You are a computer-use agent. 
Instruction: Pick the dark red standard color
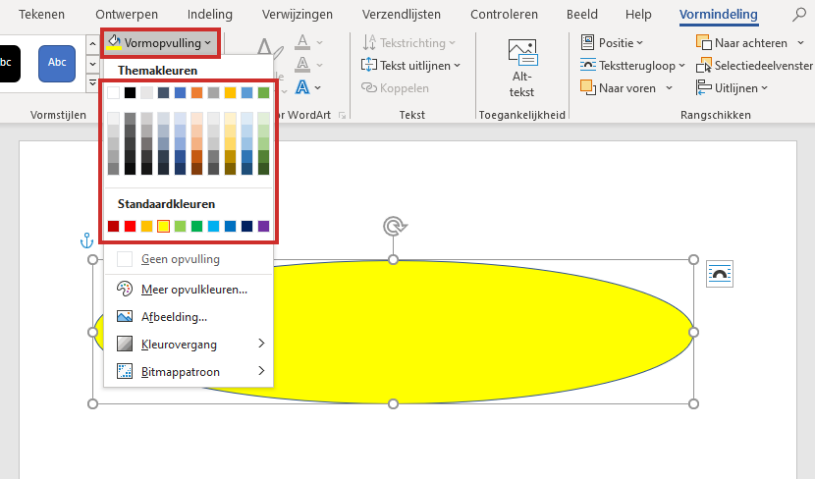click(113, 226)
